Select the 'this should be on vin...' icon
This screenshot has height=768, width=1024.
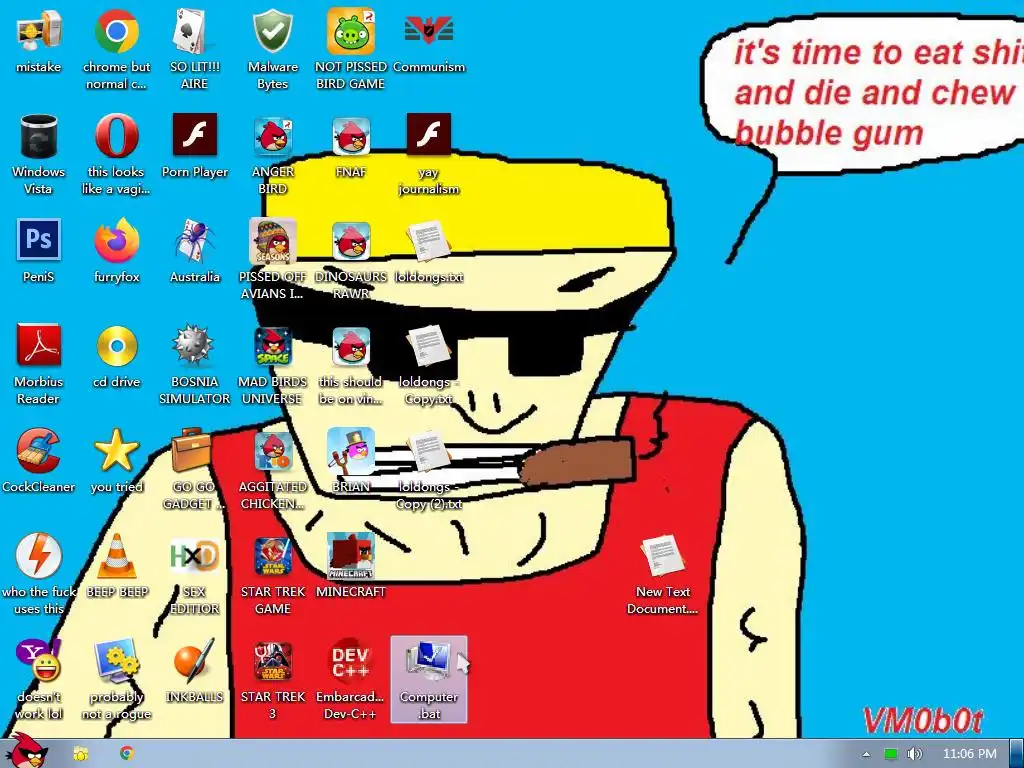(x=351, y=364)
